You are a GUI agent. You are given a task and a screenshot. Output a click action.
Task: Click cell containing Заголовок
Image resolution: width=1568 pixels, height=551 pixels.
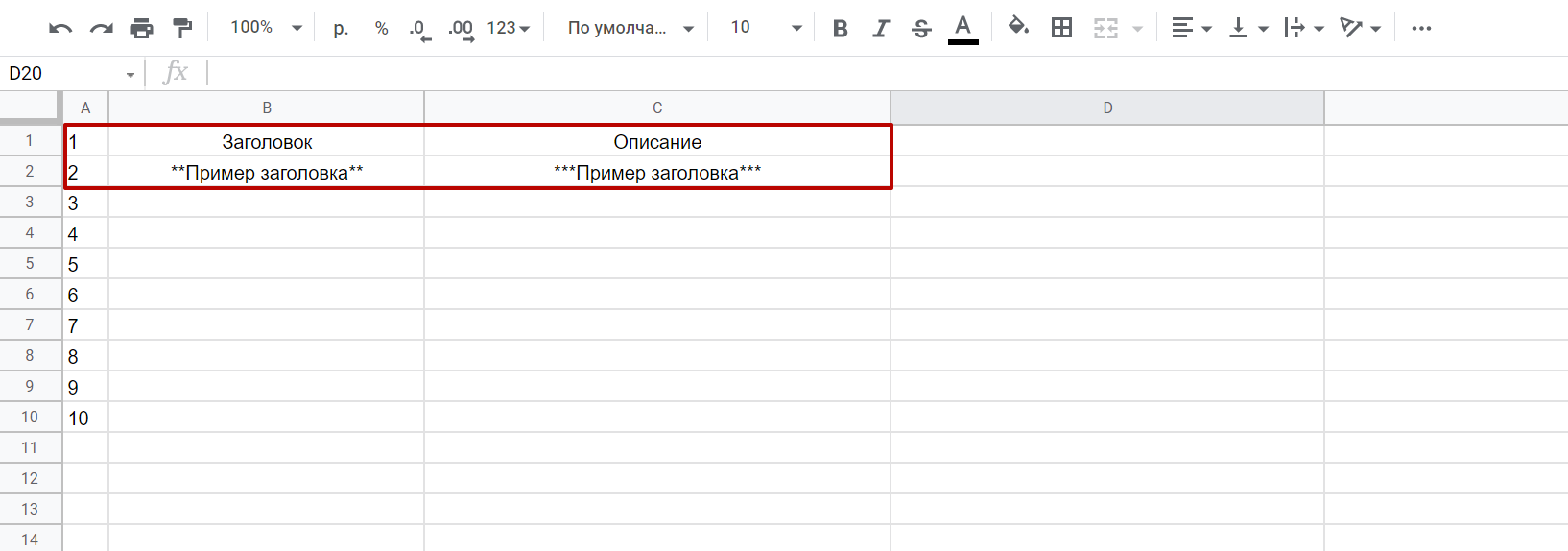[x=267, y=141]
